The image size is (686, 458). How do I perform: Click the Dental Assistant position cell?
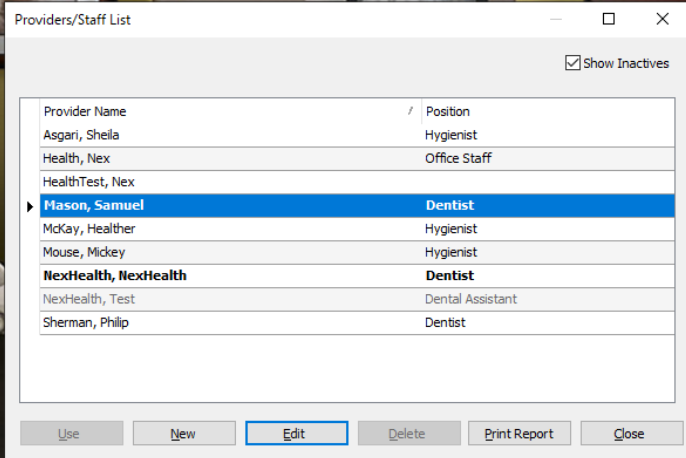pos(548,299)
